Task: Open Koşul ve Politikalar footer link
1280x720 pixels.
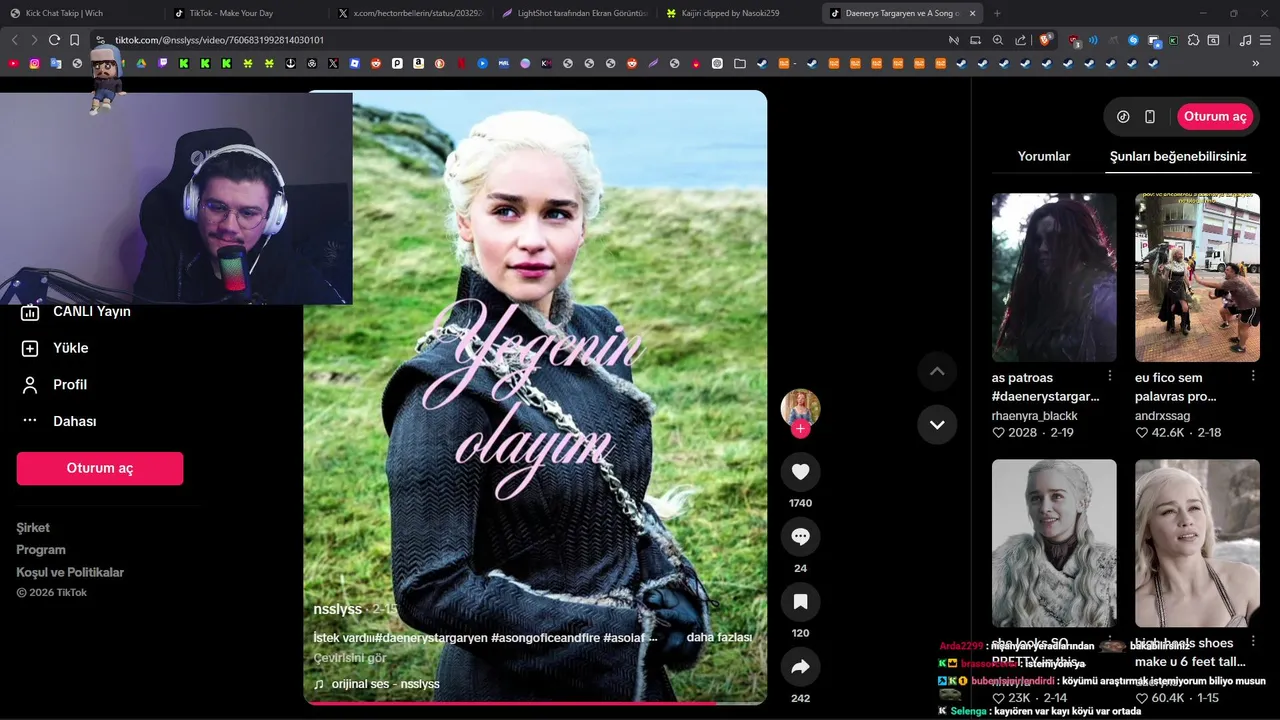Action: [70, 572]
